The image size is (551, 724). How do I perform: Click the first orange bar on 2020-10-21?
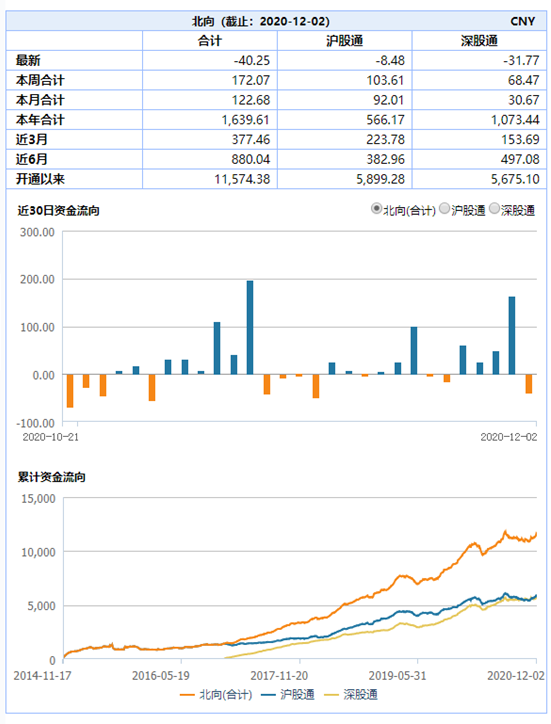pyautogui.click(x=70, y=391)
